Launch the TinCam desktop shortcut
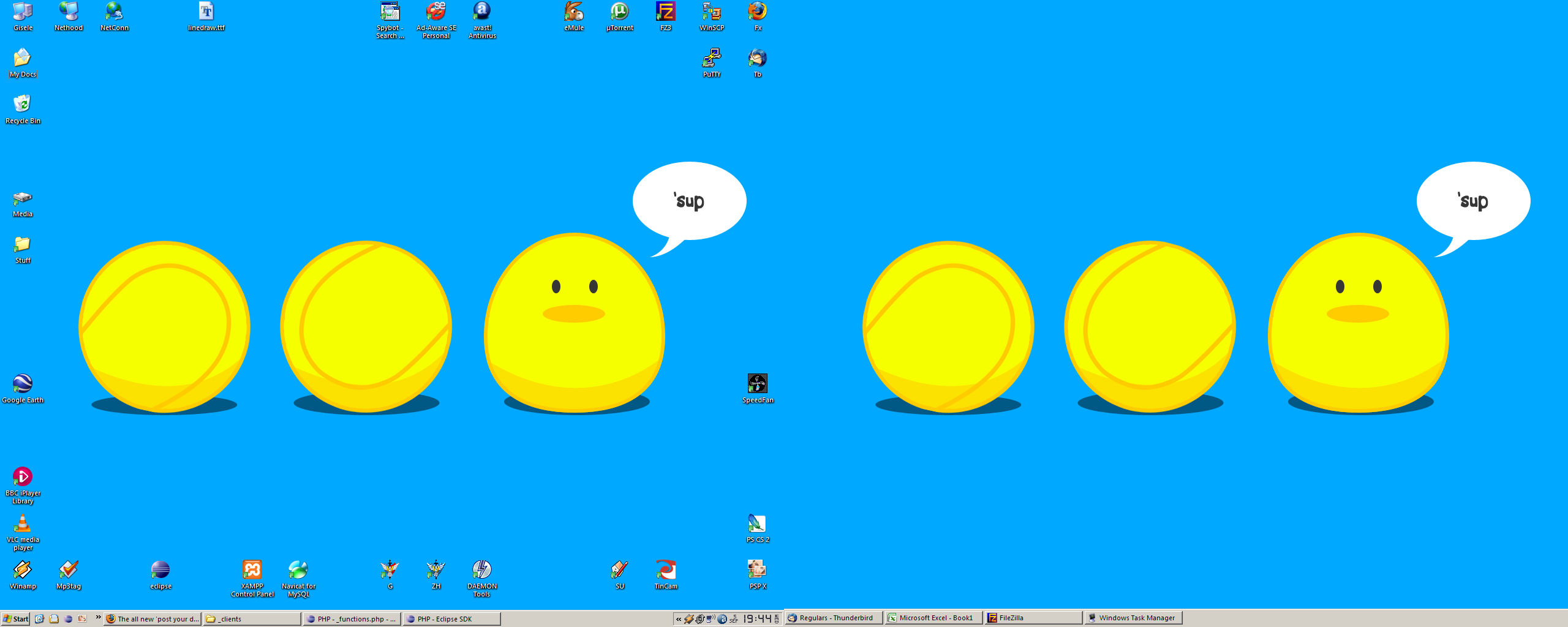1568x627 pixels. (666, 575)
